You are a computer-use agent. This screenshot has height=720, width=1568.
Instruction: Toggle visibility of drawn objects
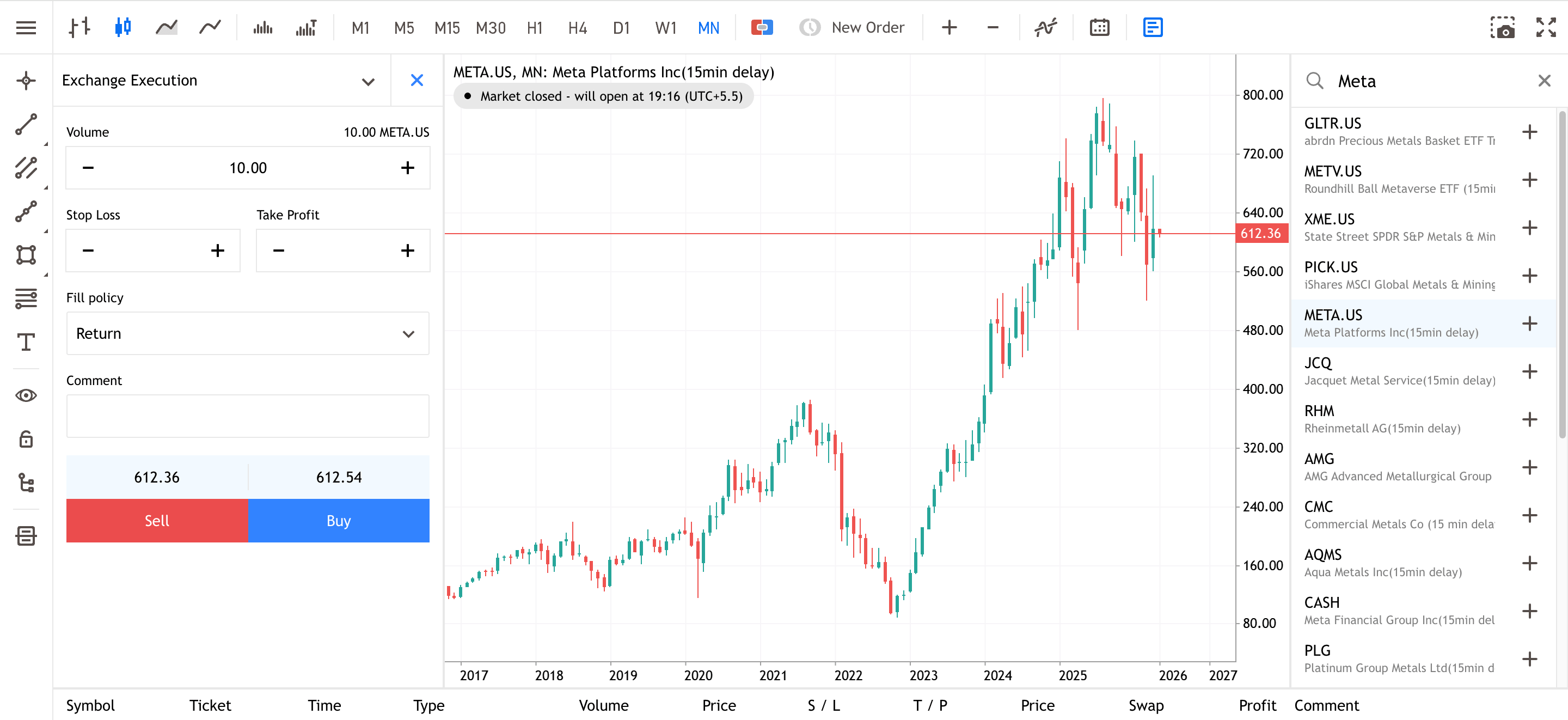[x=26, y=395]
